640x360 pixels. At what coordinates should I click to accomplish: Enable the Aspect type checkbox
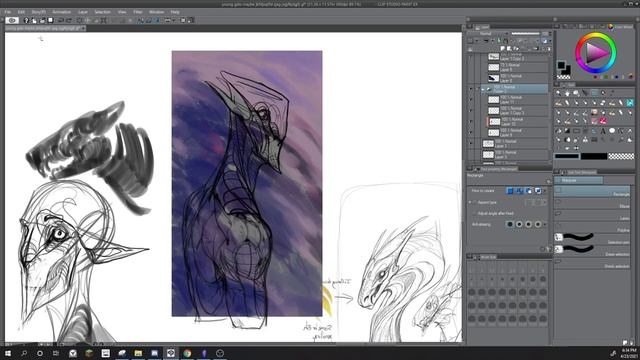(x=474, y=202)
